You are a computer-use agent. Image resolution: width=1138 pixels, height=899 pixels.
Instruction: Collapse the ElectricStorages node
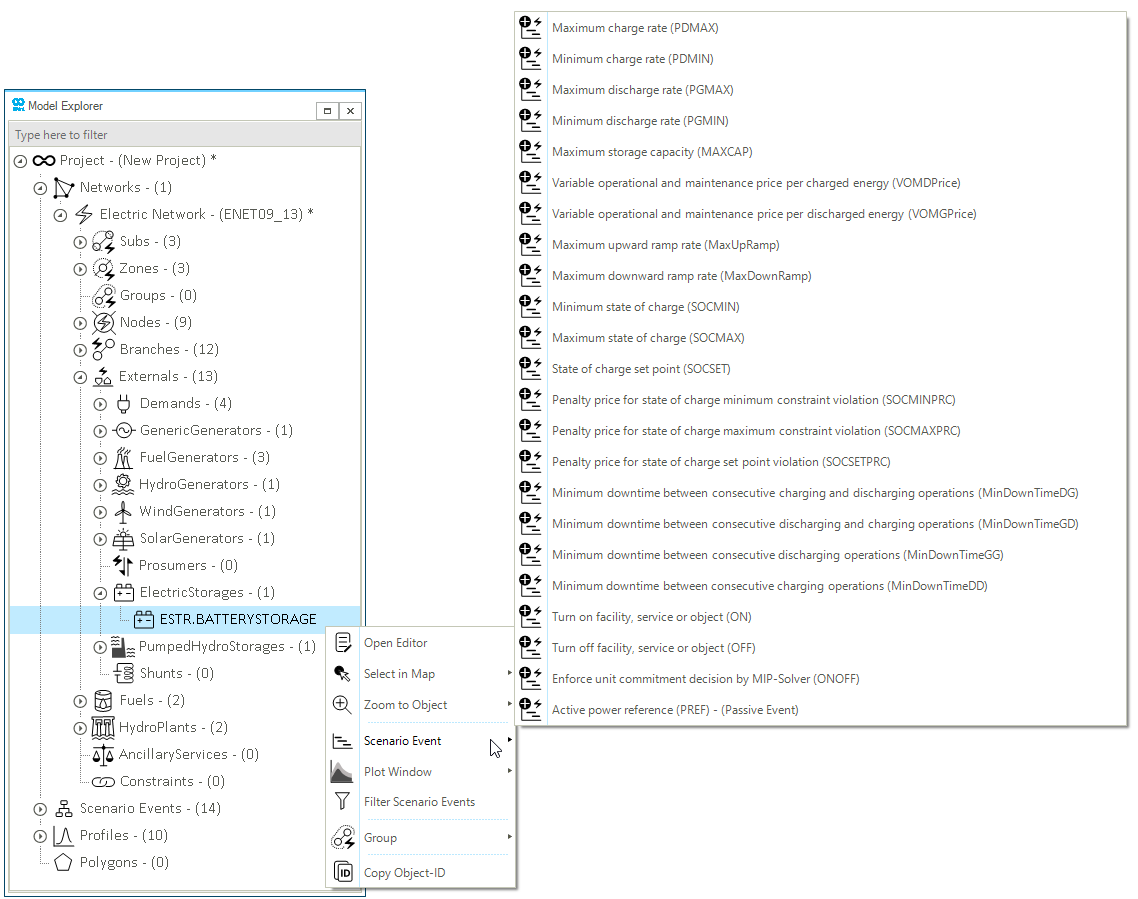click(x=100, y=593)
